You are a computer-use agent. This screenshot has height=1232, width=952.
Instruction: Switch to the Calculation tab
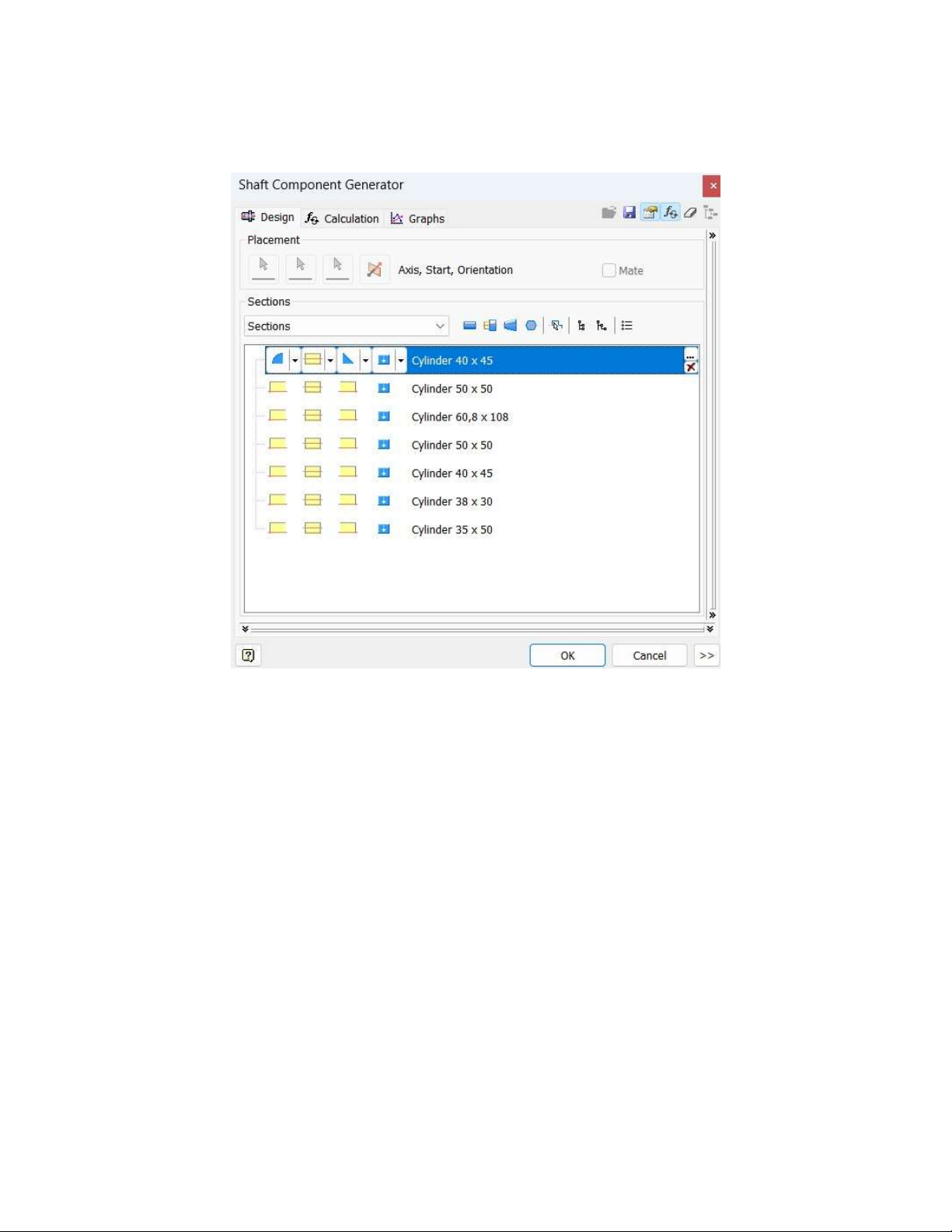[x=343, y=218]
